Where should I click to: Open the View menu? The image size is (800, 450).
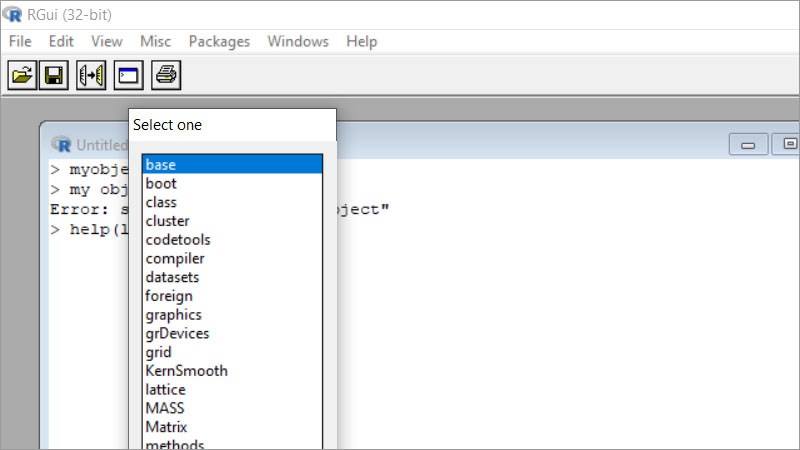[x=107, y=41]
